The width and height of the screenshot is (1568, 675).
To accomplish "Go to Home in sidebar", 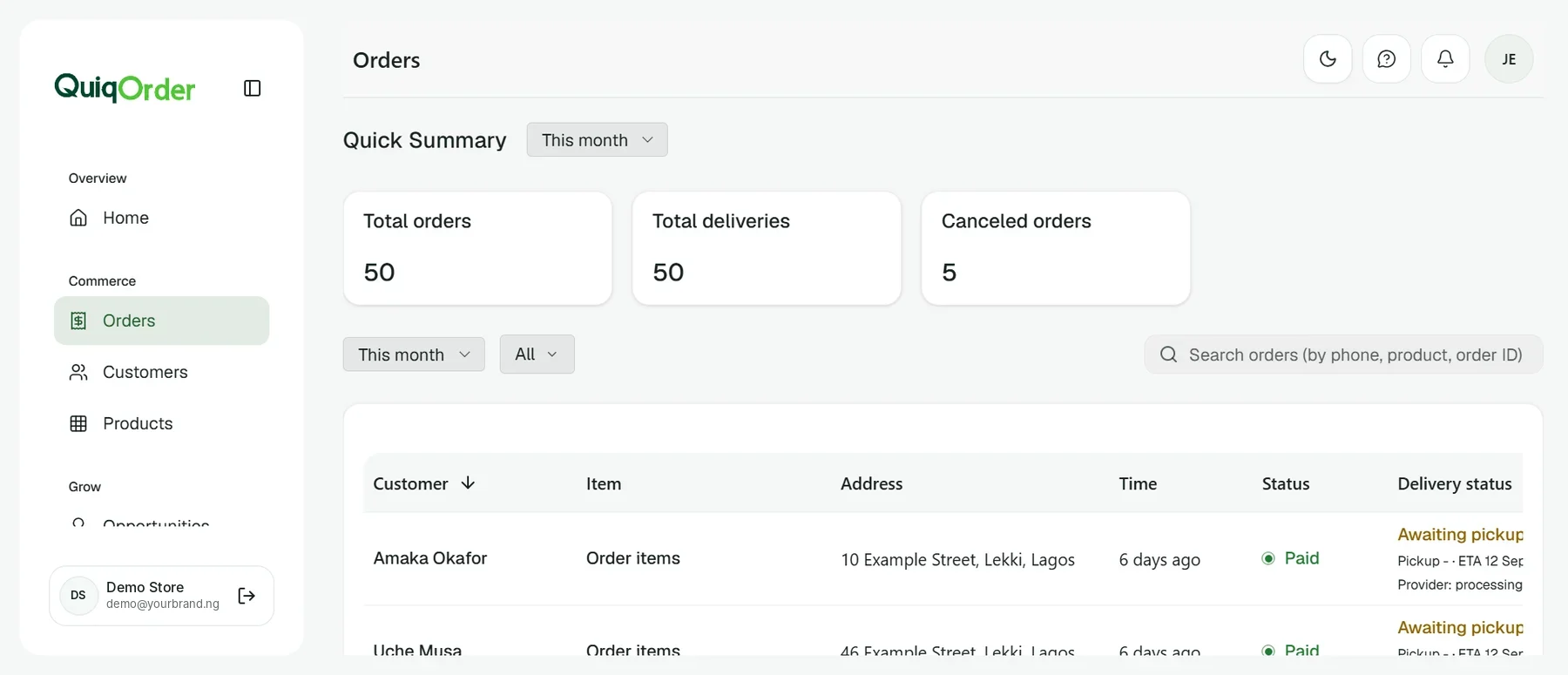I will point(161,218).
